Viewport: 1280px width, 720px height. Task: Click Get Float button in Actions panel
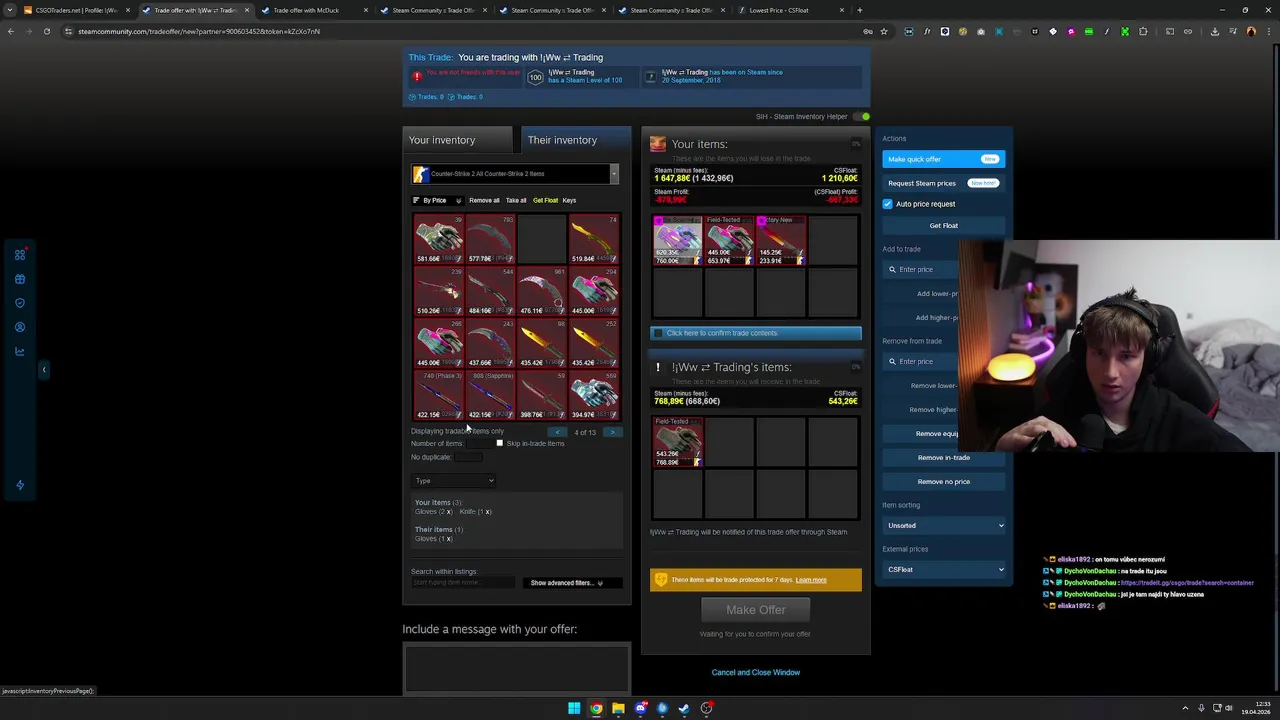943,225
